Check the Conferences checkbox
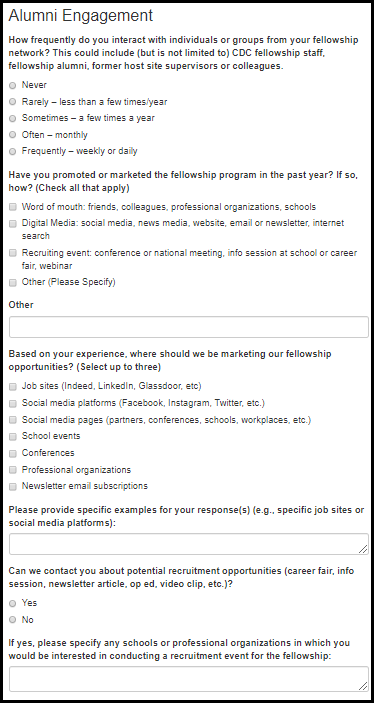Viewport: 374px width, 703px height. tap(13, 453)
